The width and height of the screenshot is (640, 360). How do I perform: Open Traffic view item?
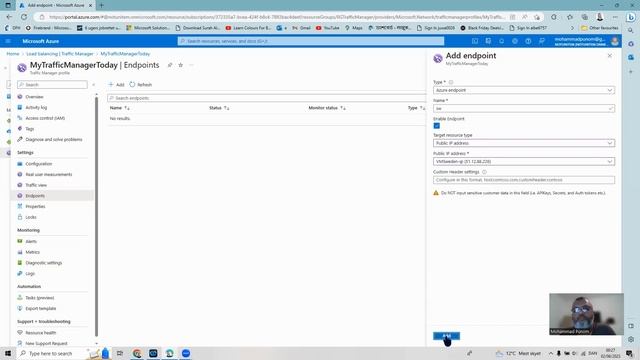click(x=36, y=185)
